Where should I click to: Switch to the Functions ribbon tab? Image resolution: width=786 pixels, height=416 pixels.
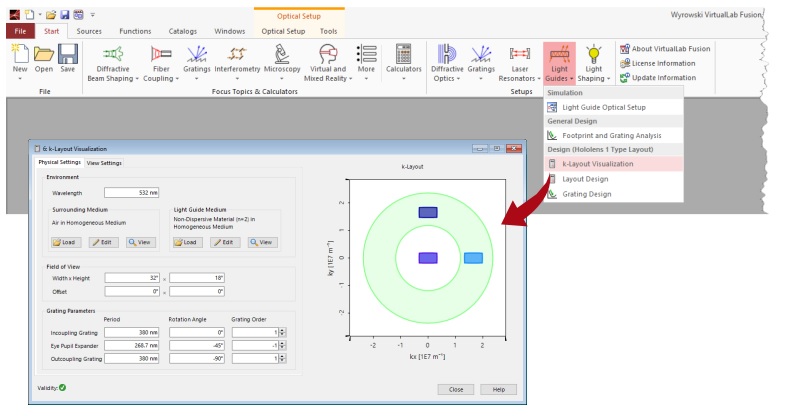click(135, 31)
